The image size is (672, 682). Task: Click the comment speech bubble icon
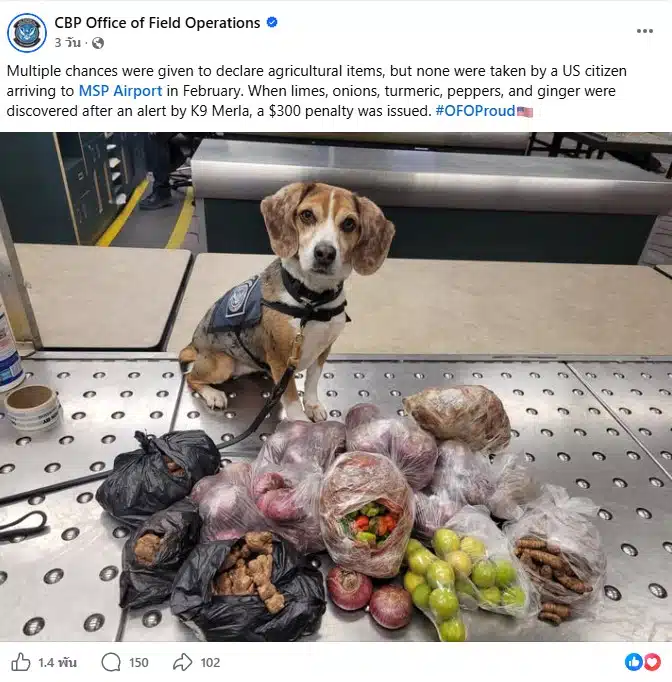[x=111, y=662]
